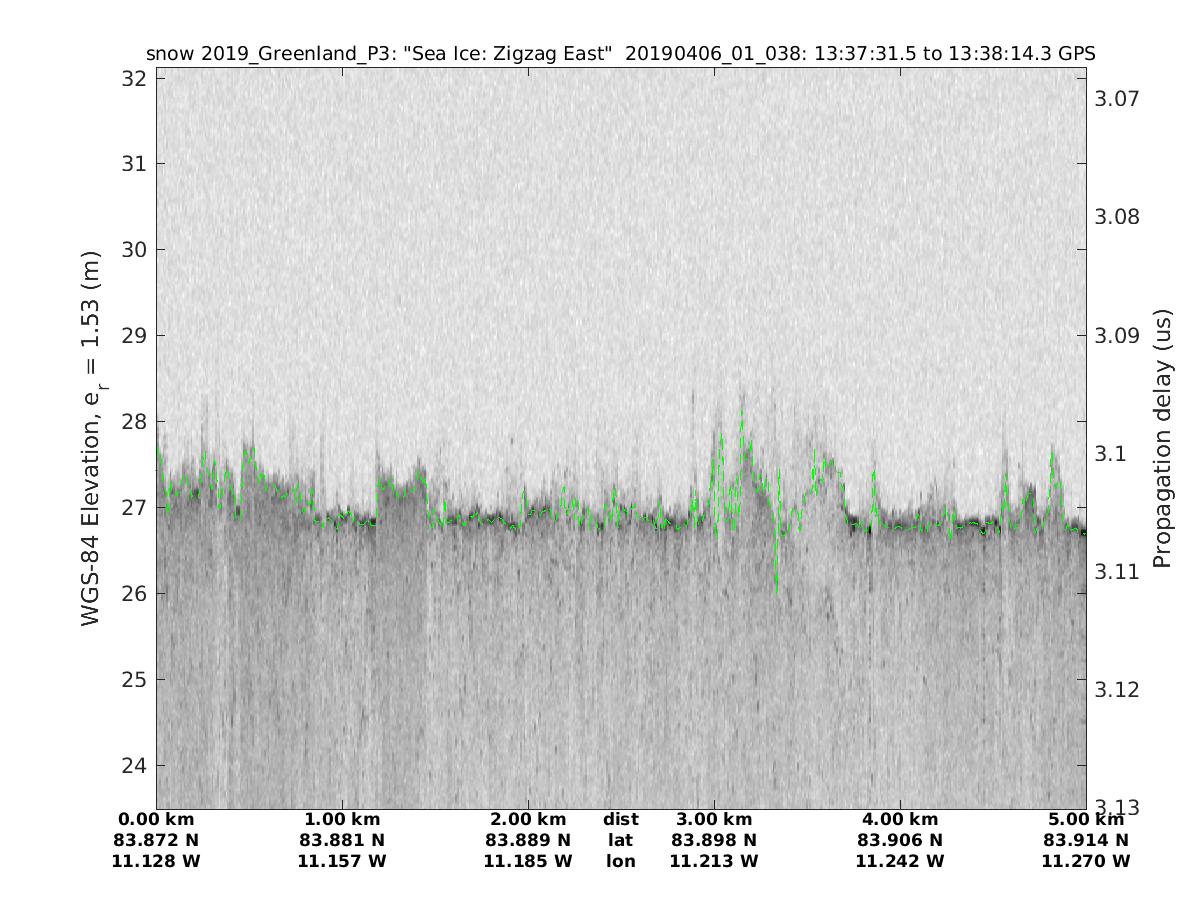Viewport: 1200px width, 900px height.
Task: Click the "lat" row header label
Action: coord(620,840)
